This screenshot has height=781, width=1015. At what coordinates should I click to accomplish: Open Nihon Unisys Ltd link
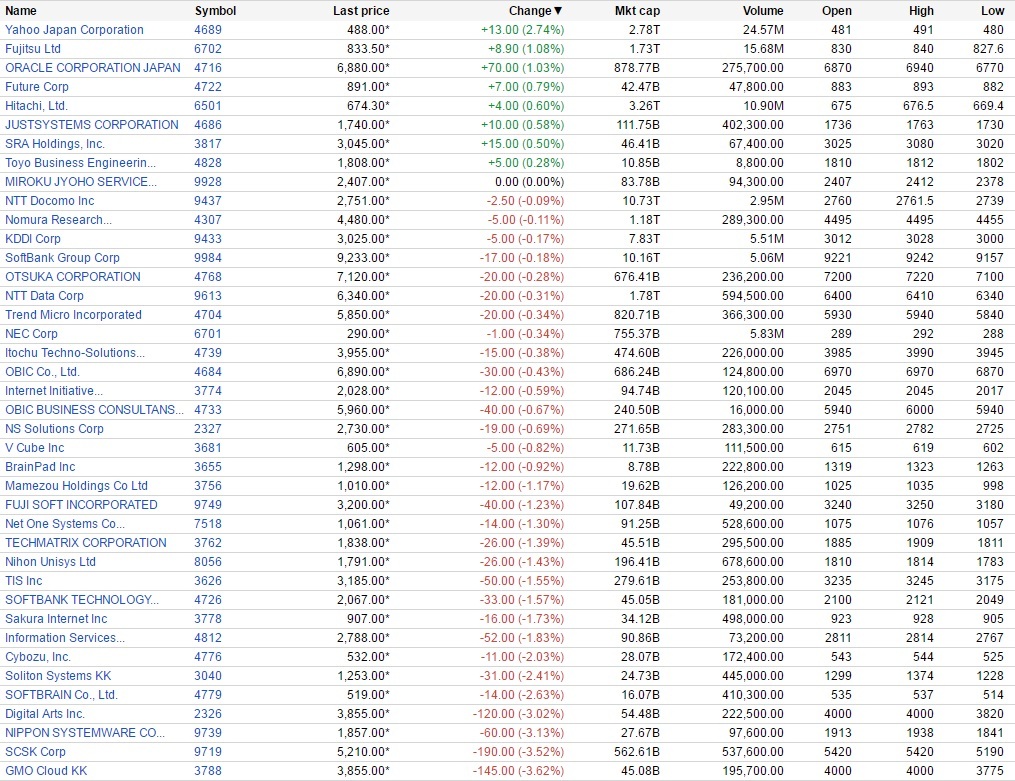(x=50, y=562)
